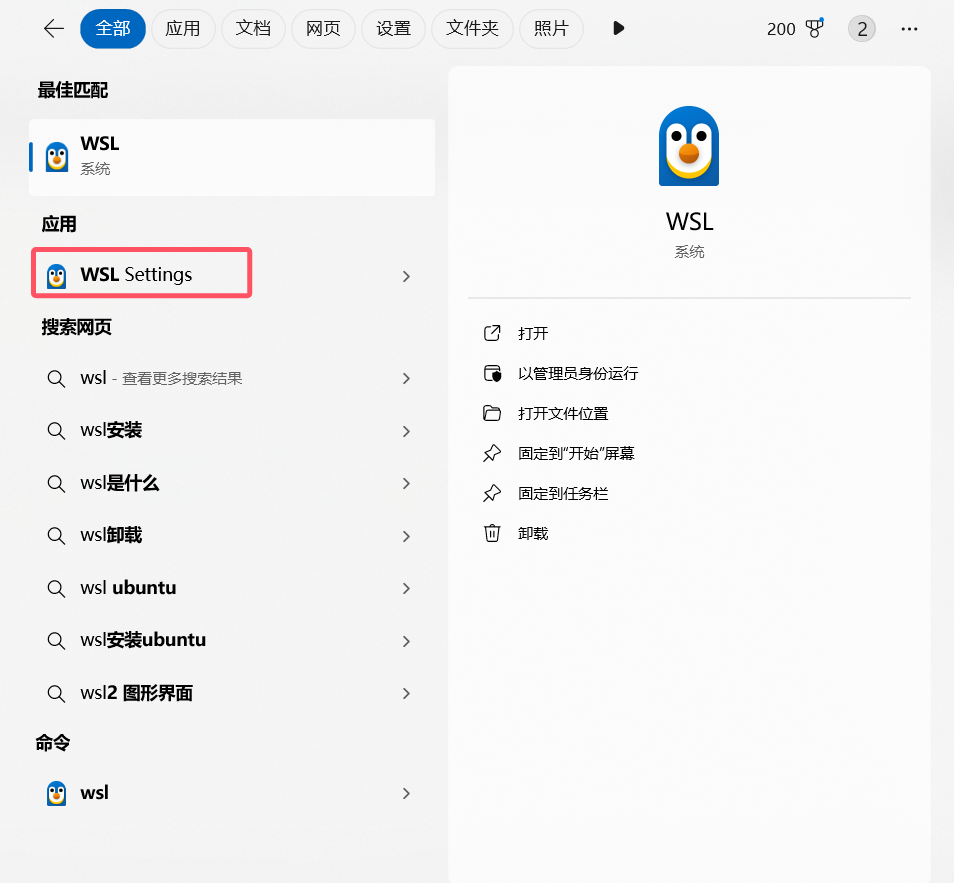This screenshot has width=954, height=883.
Task: Click the search icon beside wsl ubuntu
Action: (56, 588)
